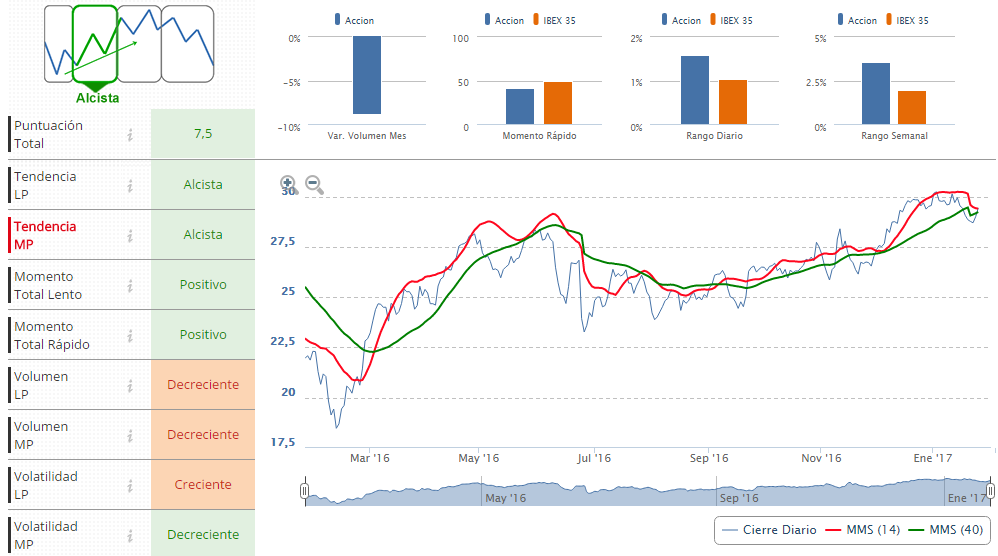This screenshot has height=556, width=998.
Task: Toggle Cierre Diario series in legend
Action: [770, 530]
